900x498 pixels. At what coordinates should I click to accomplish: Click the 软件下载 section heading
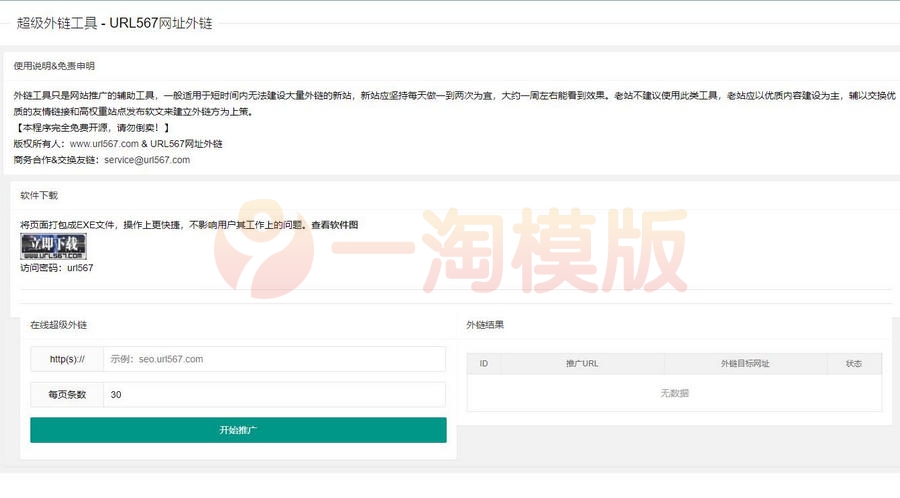pyautogui.click(x=39, y=196)
